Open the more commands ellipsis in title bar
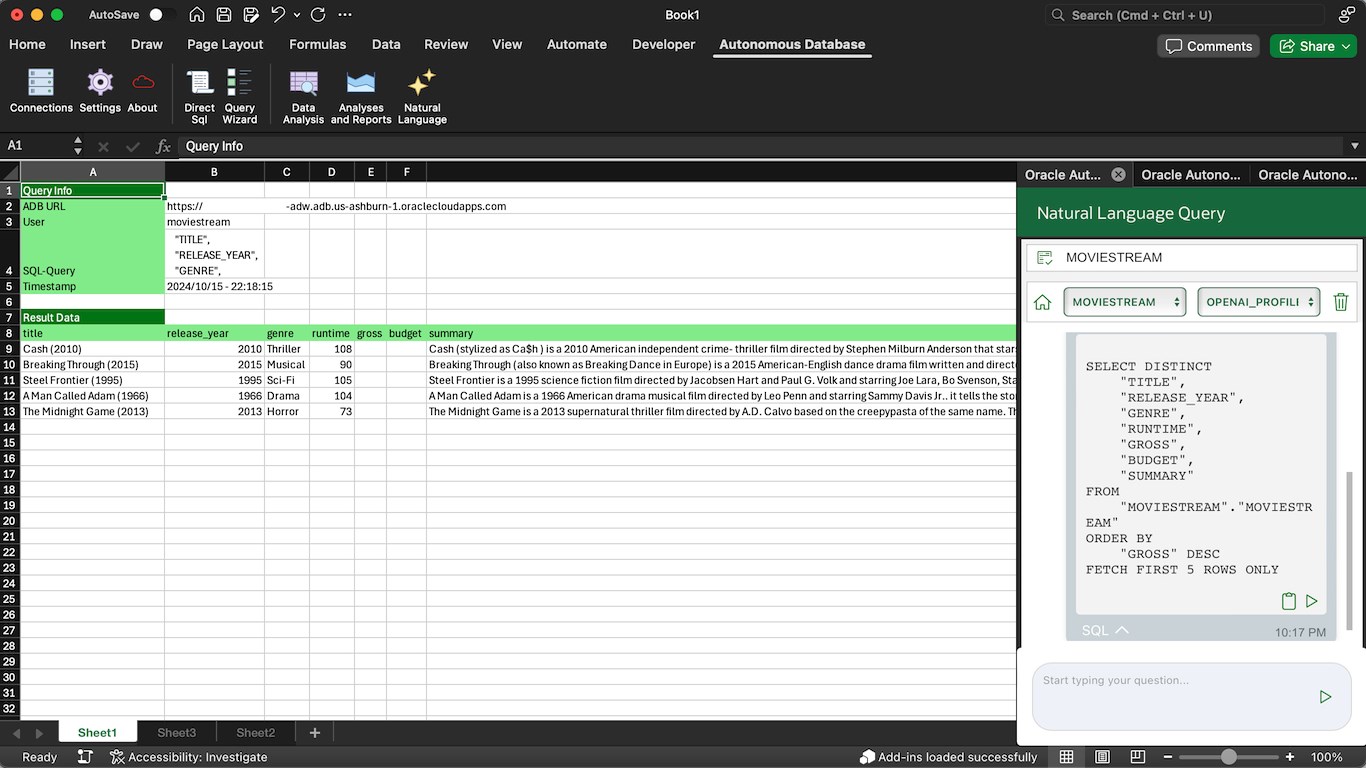 [x=345, y=15]
